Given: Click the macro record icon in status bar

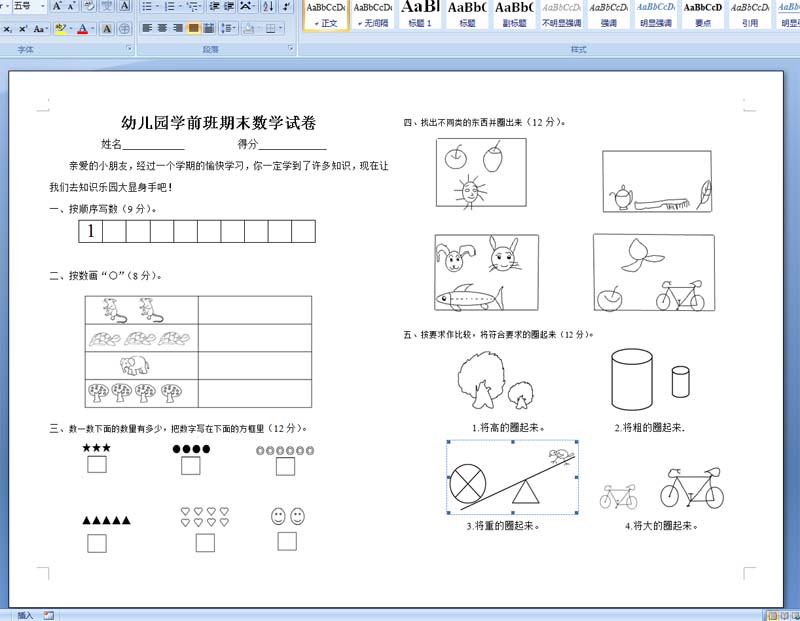Looking at the screenshot, I should coord(48,615).
